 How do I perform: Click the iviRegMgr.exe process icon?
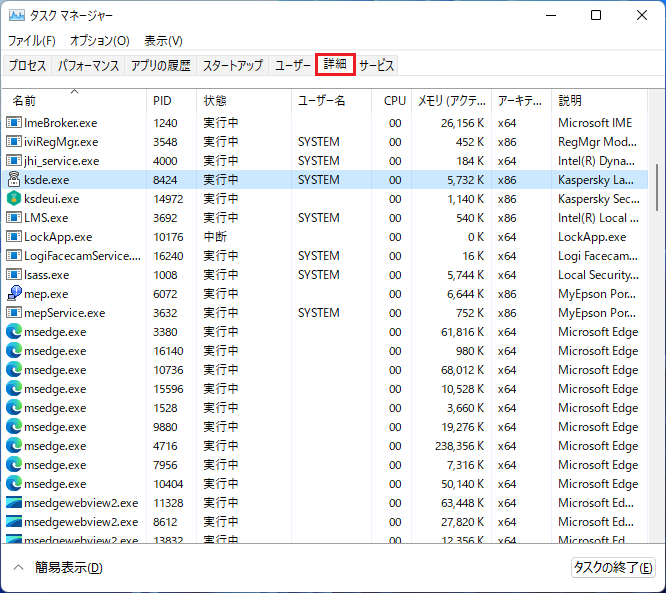14,141
